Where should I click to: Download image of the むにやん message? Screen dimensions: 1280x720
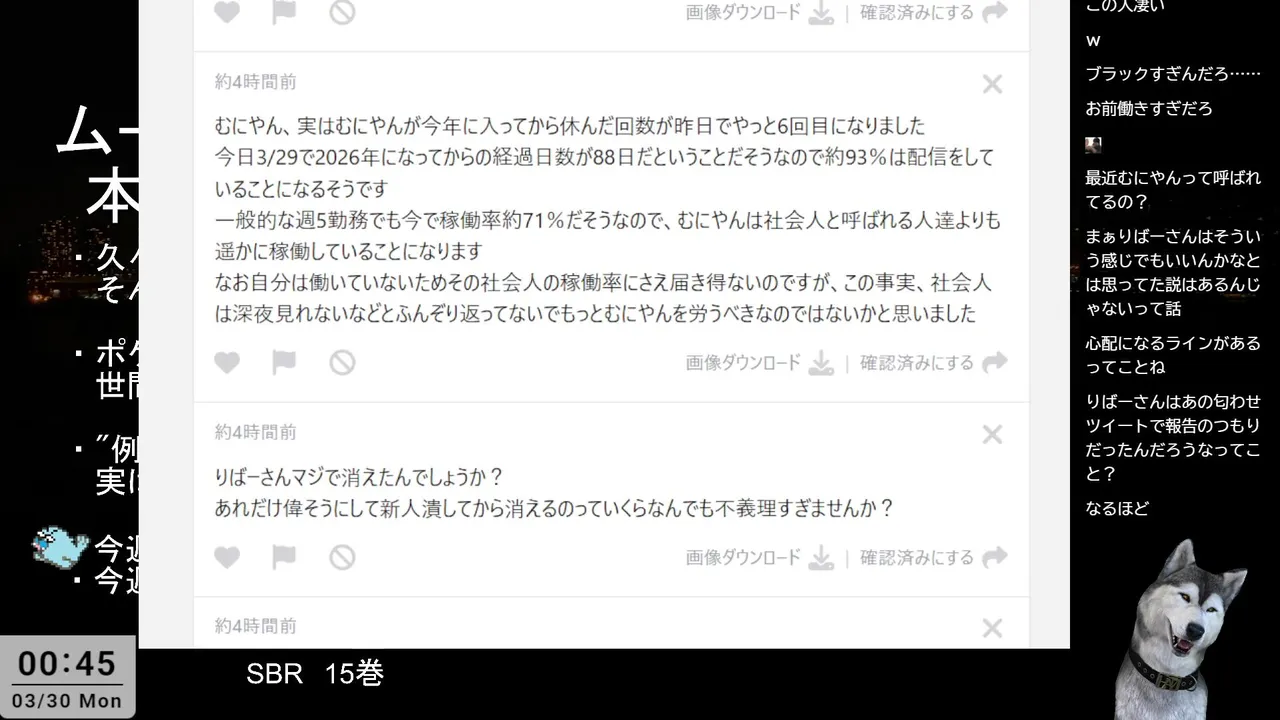(760, 363)
